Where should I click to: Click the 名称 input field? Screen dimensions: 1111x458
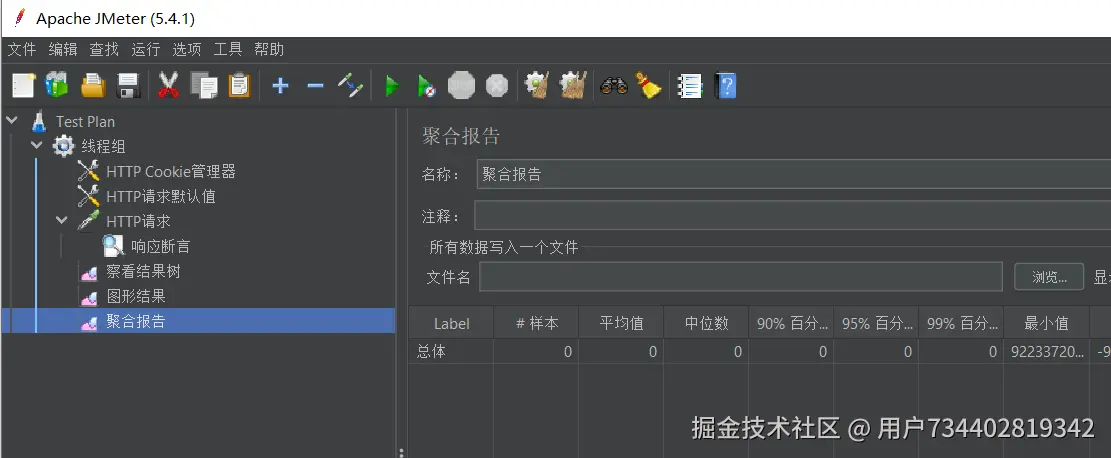(x=794, y=174)
